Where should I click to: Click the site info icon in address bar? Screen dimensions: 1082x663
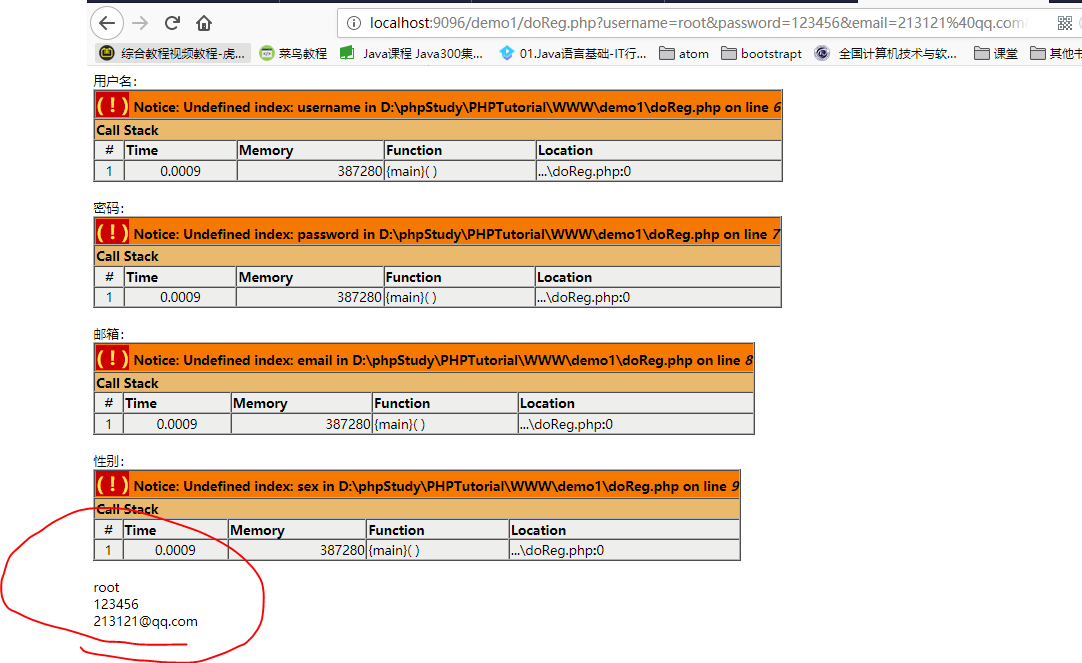[354, 23]
